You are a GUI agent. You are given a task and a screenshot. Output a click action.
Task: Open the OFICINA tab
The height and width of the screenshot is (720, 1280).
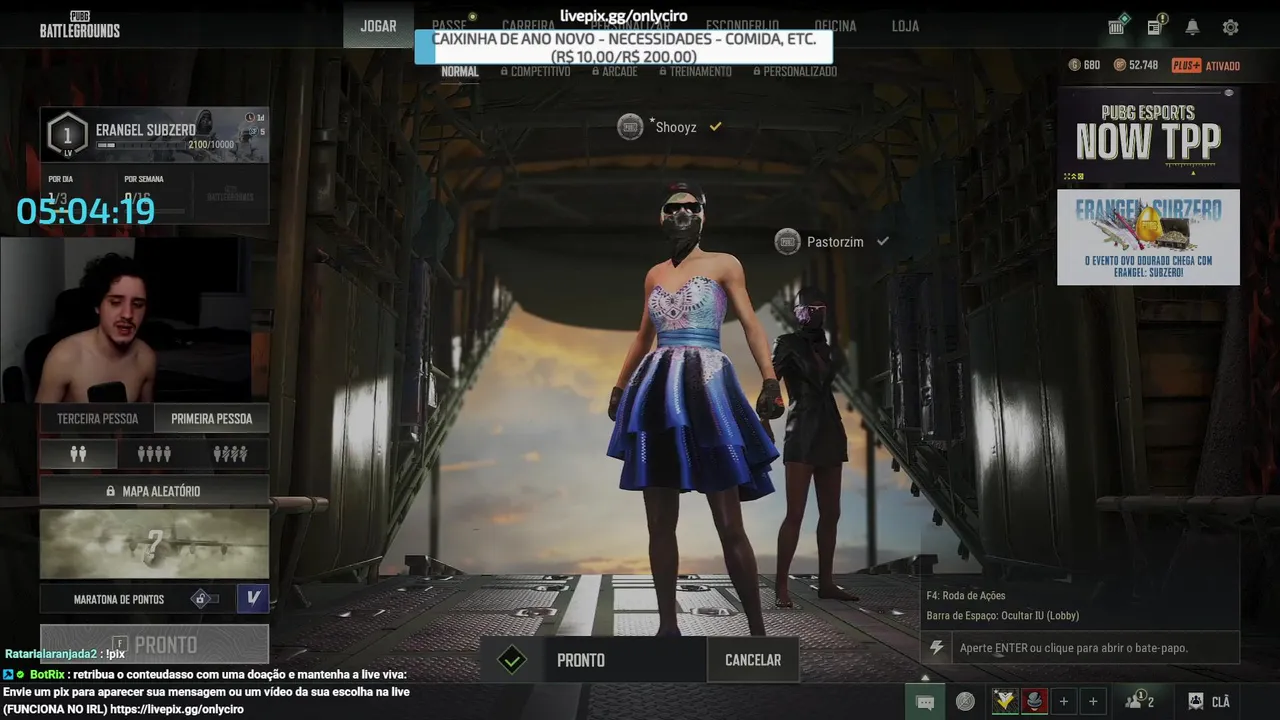point(835,26)
